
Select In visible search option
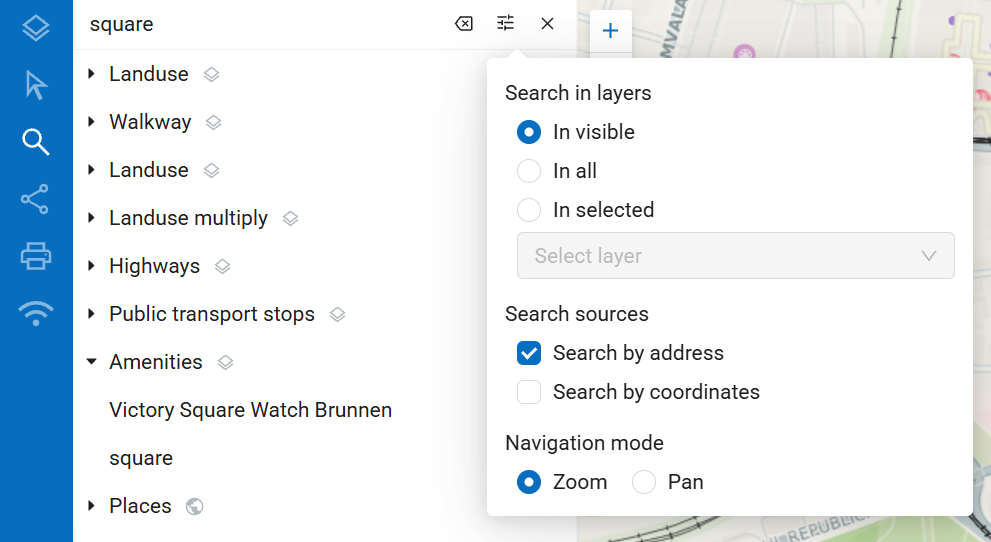click(529, 132)
